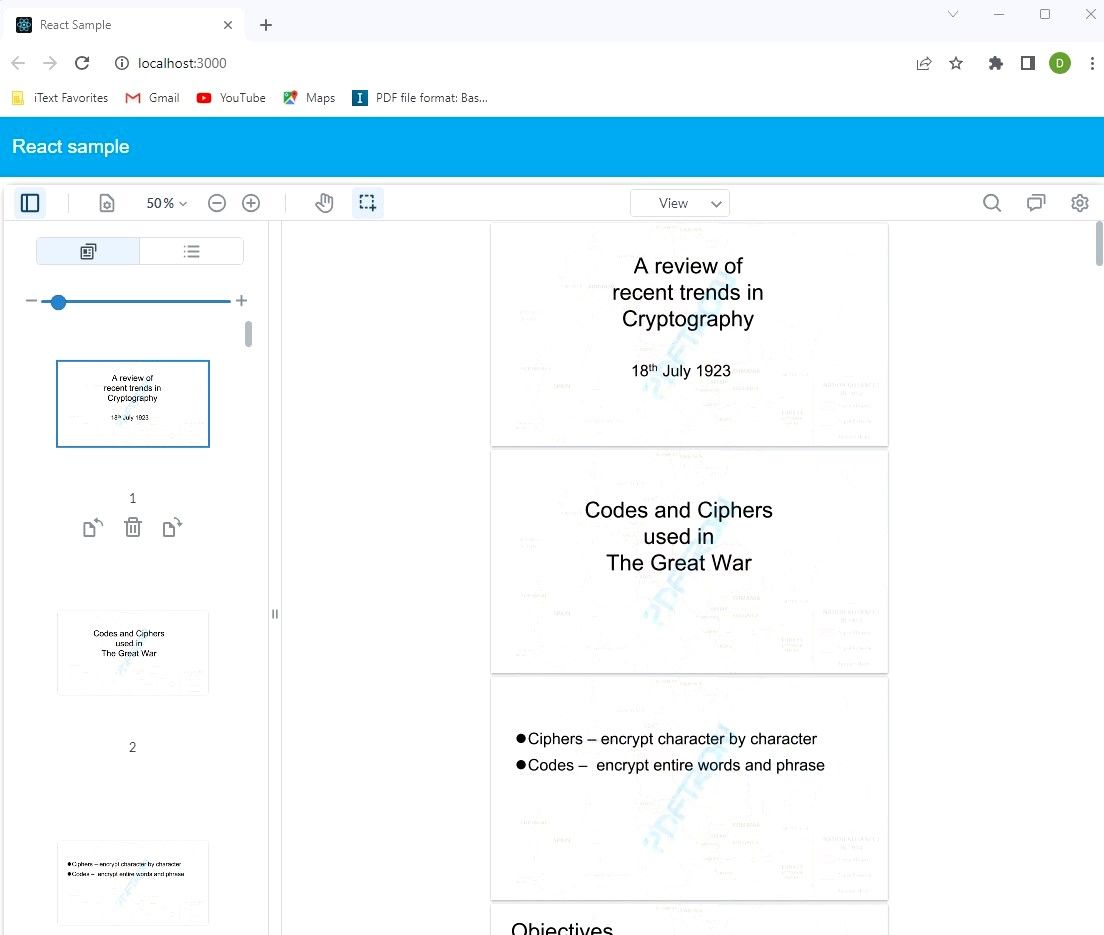Delete page 1 using trash icon
Screen dimensions: 1104x935
133,527
